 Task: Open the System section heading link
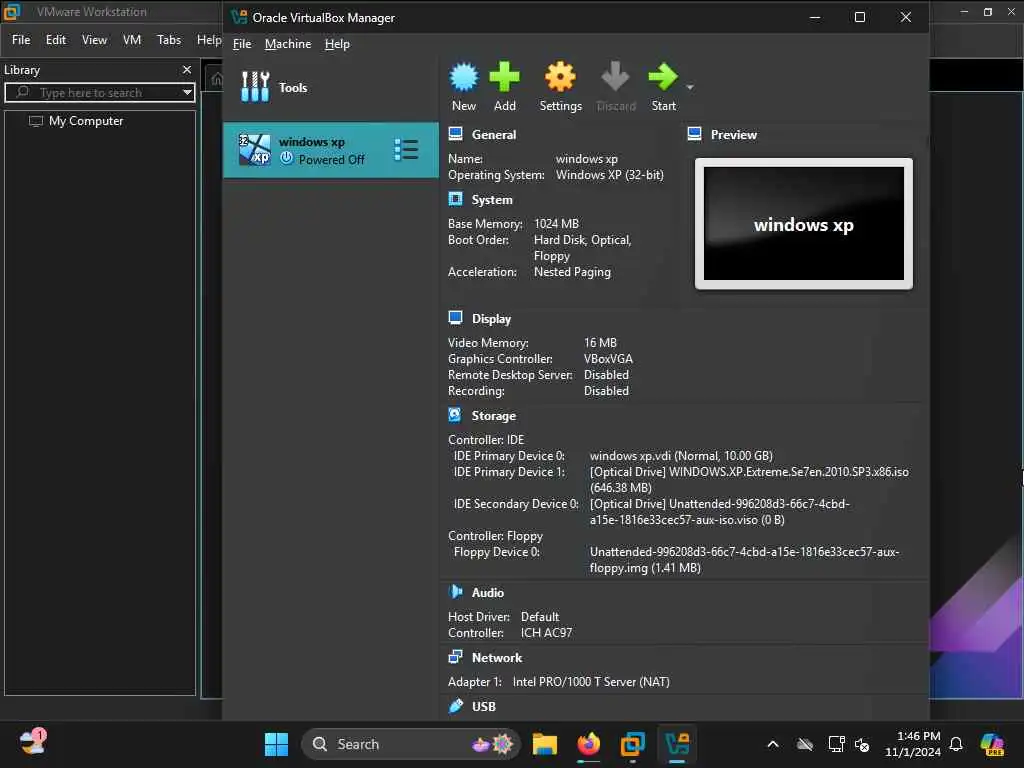point(492,200)
